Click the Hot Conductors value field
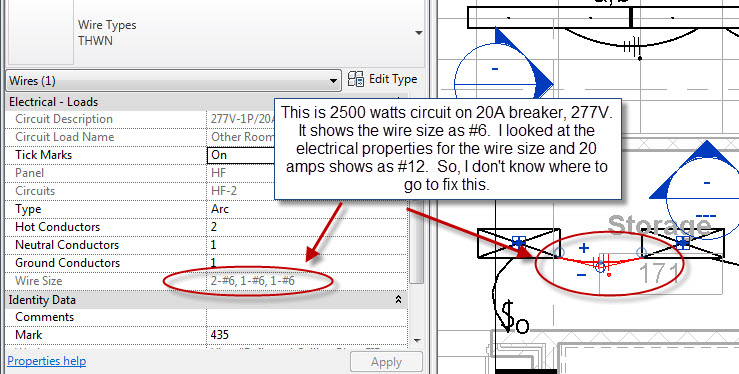The width and height of the screenshot is (739, 374). click(307, 227)
